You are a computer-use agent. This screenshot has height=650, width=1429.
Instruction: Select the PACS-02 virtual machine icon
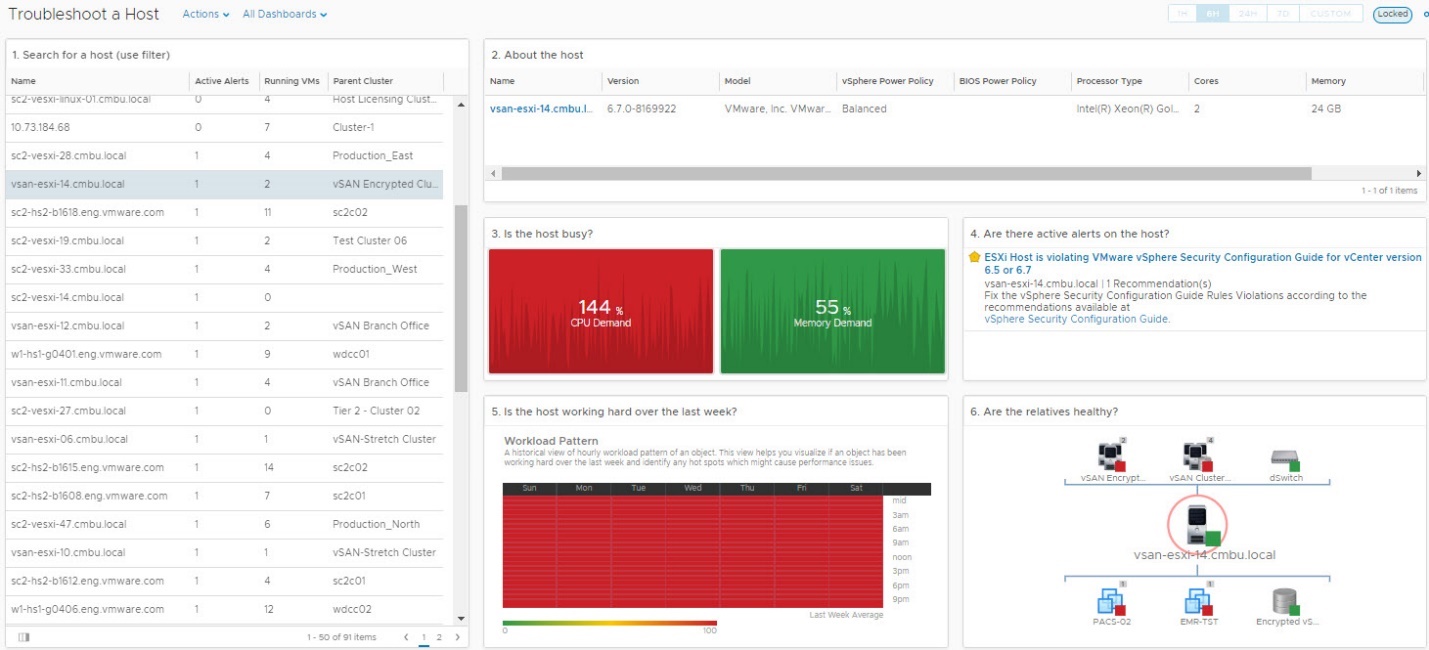[x=1111, y=601]
